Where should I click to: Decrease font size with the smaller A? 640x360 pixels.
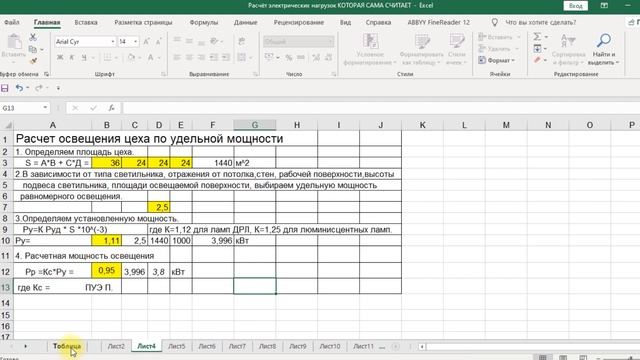click(x=159, y=42)
